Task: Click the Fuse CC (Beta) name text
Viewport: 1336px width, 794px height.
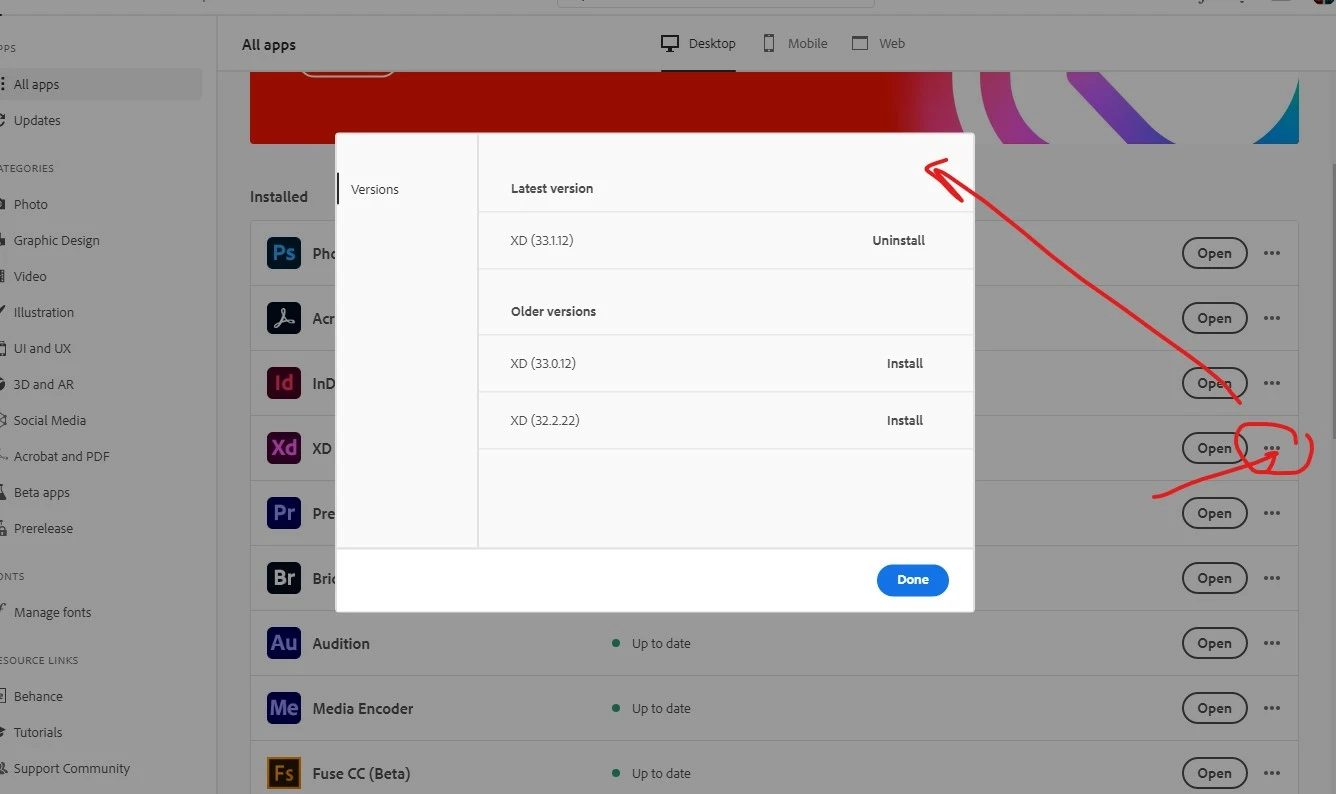Action: [361, 774]
